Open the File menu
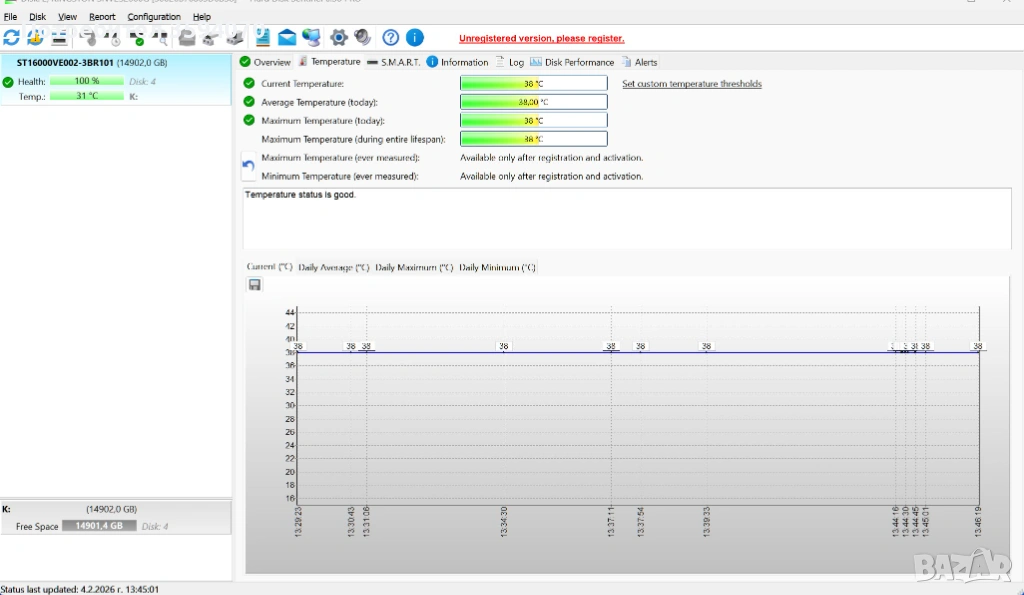 tap(10, 17)
